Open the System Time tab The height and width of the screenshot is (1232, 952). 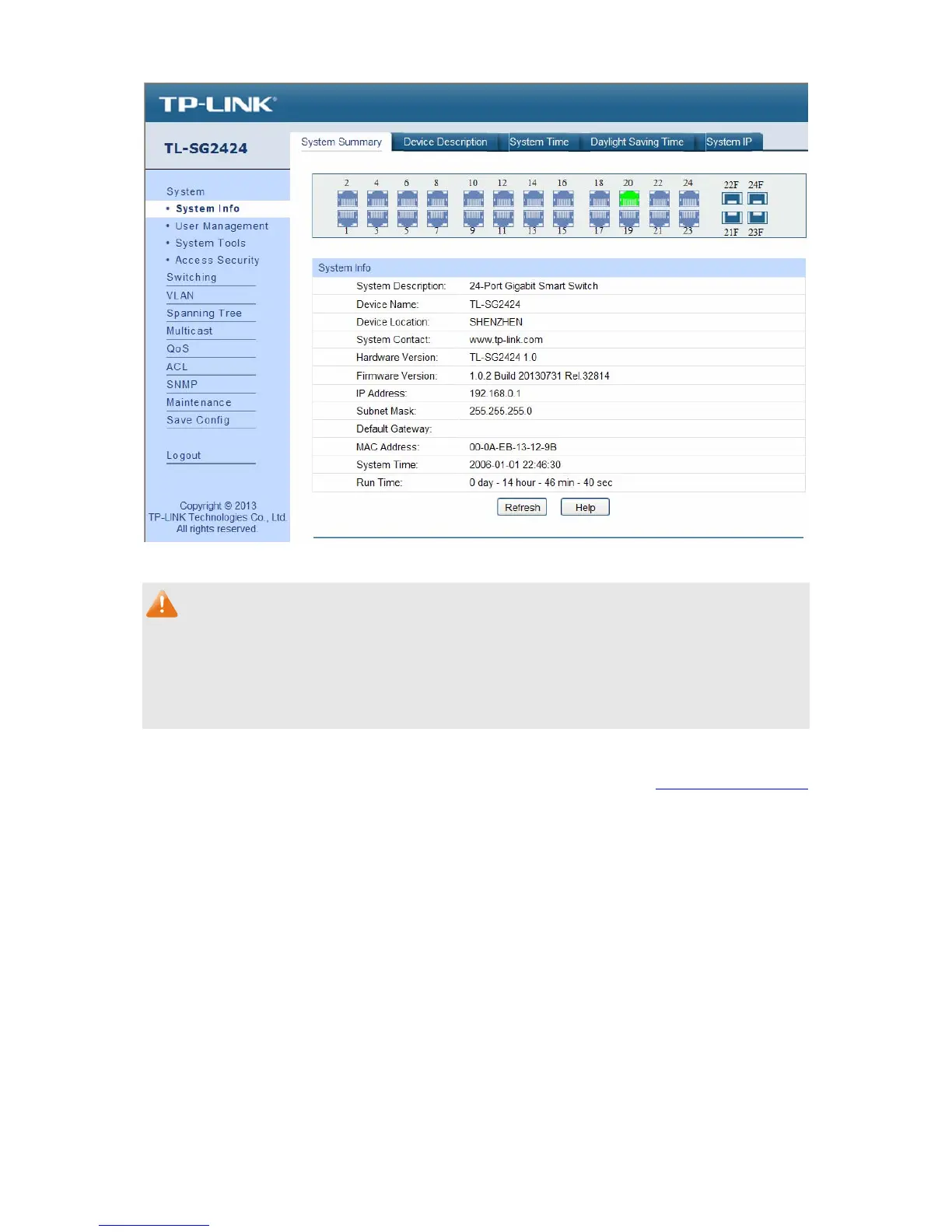coord(539,142)
